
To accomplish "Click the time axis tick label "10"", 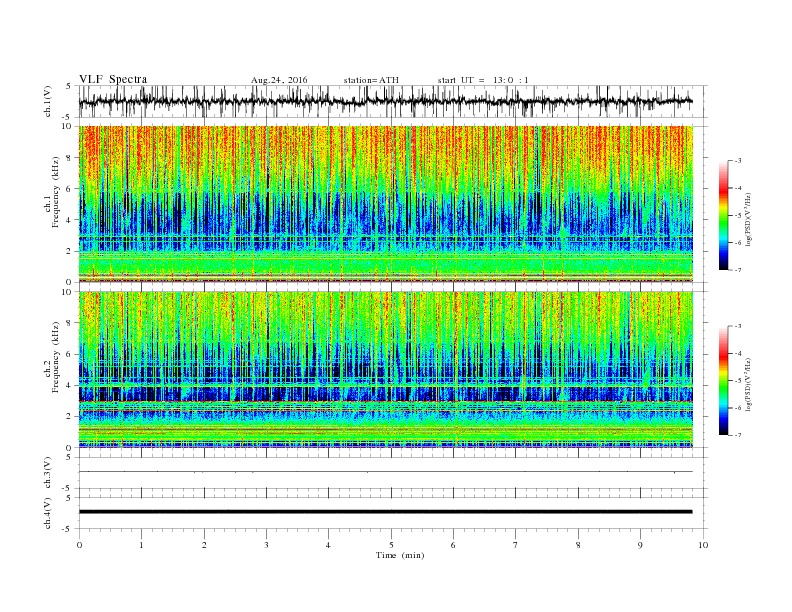I will [703, 545].
